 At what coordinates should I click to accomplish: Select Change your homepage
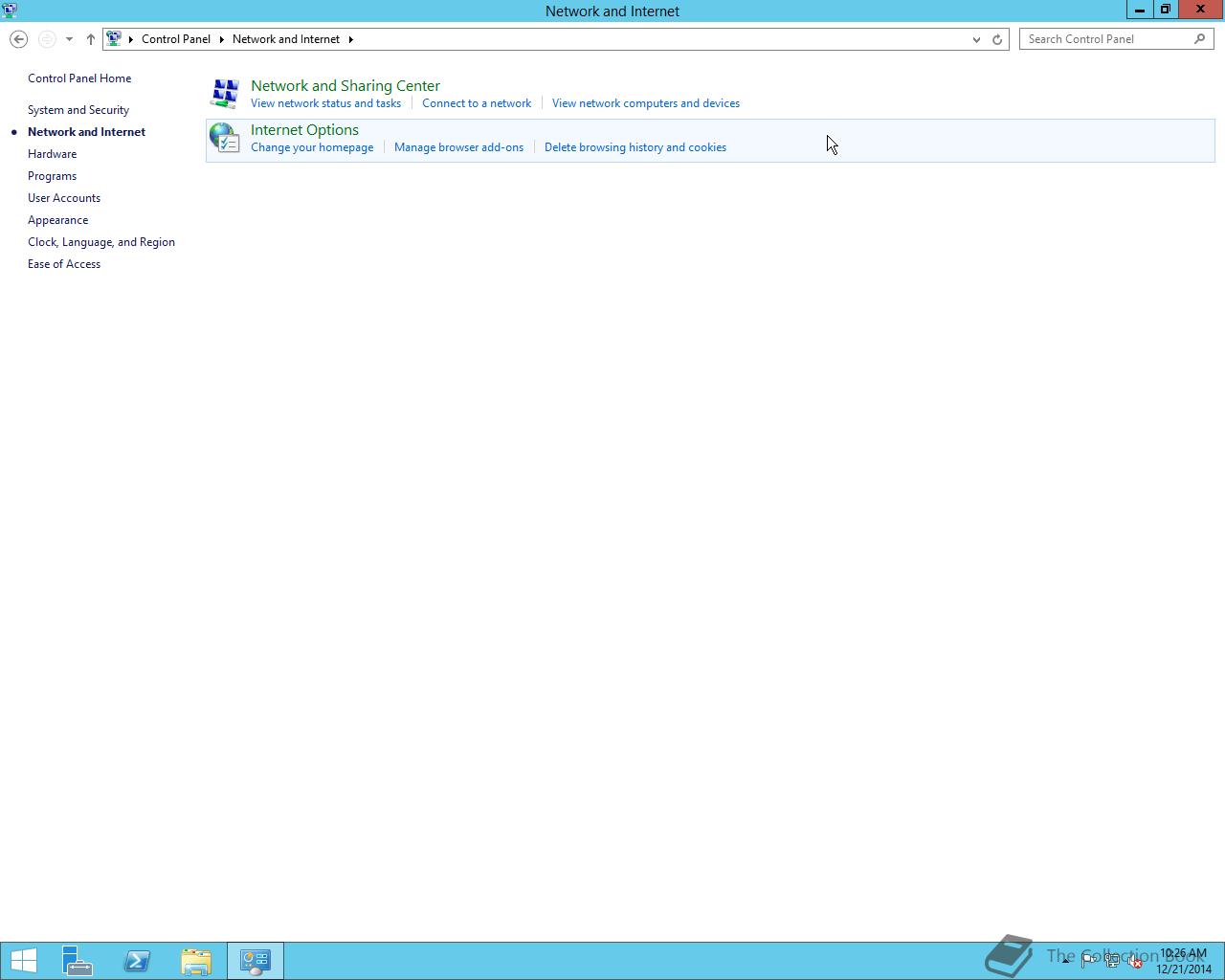312,147
